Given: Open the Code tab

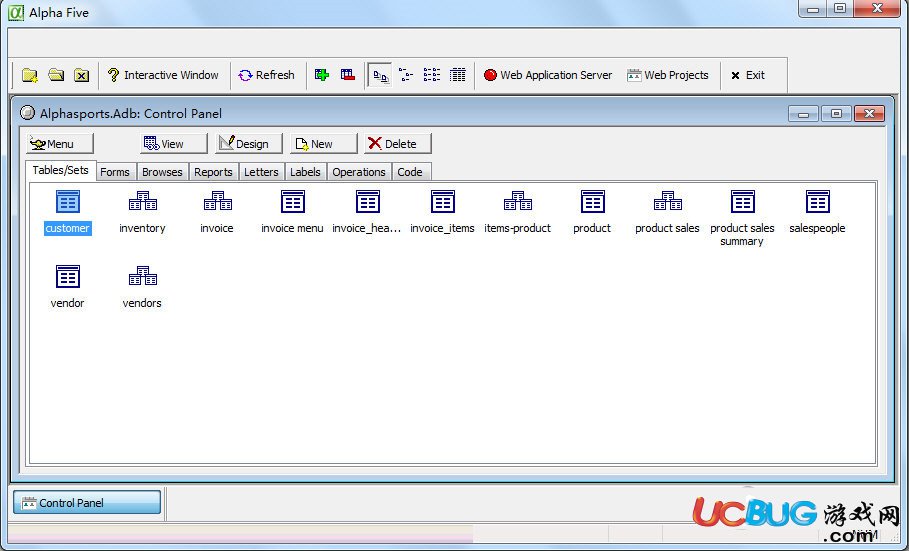Looking at the screenshot, I should pos(410,172).
